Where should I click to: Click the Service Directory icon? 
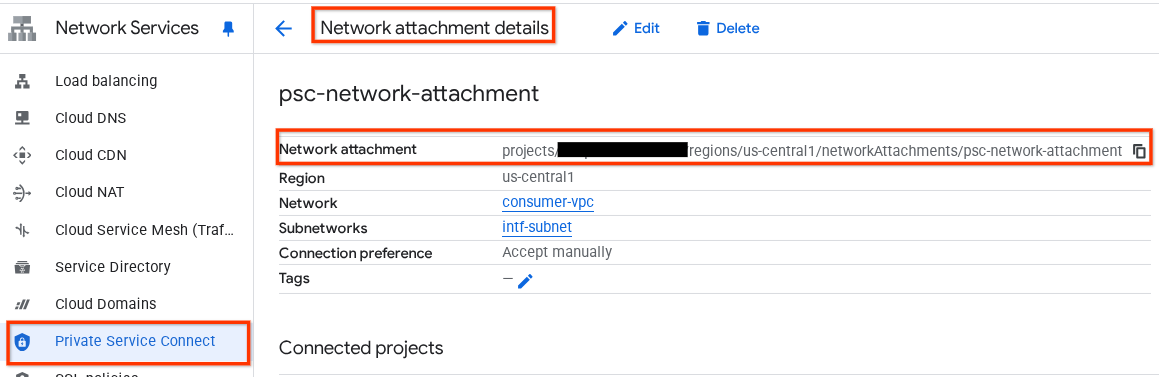[x=22, y=267]
